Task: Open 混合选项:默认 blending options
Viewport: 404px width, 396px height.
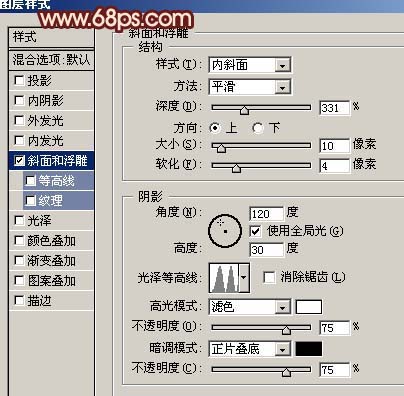Action: 51,60
